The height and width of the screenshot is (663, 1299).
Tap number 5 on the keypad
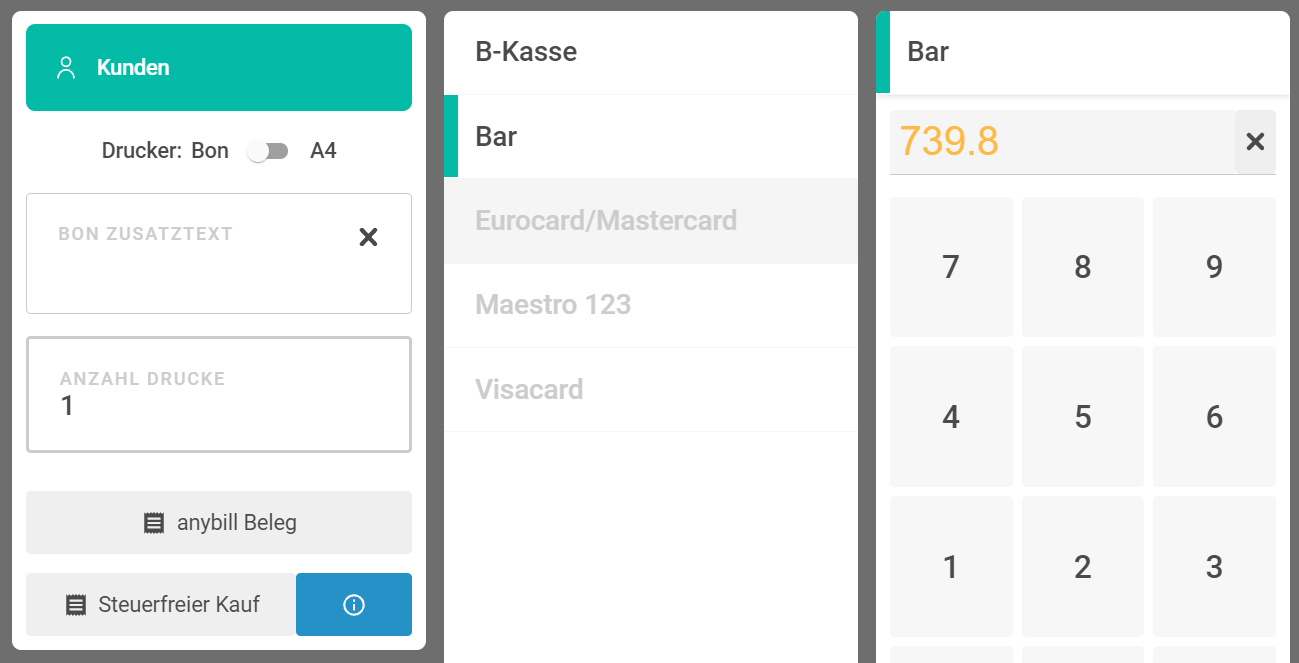coord(1083,417)
